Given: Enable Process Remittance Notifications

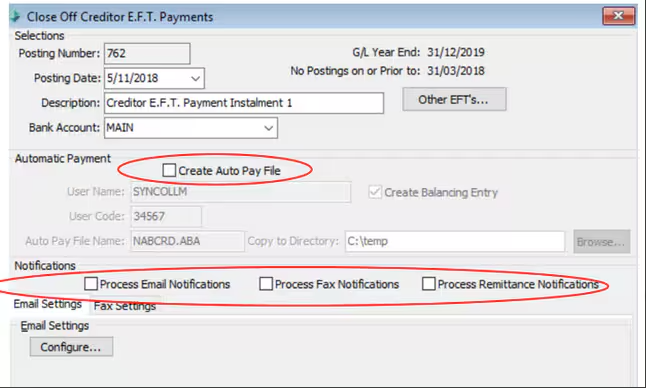Looking at the screenshot, I should (429, 284).
